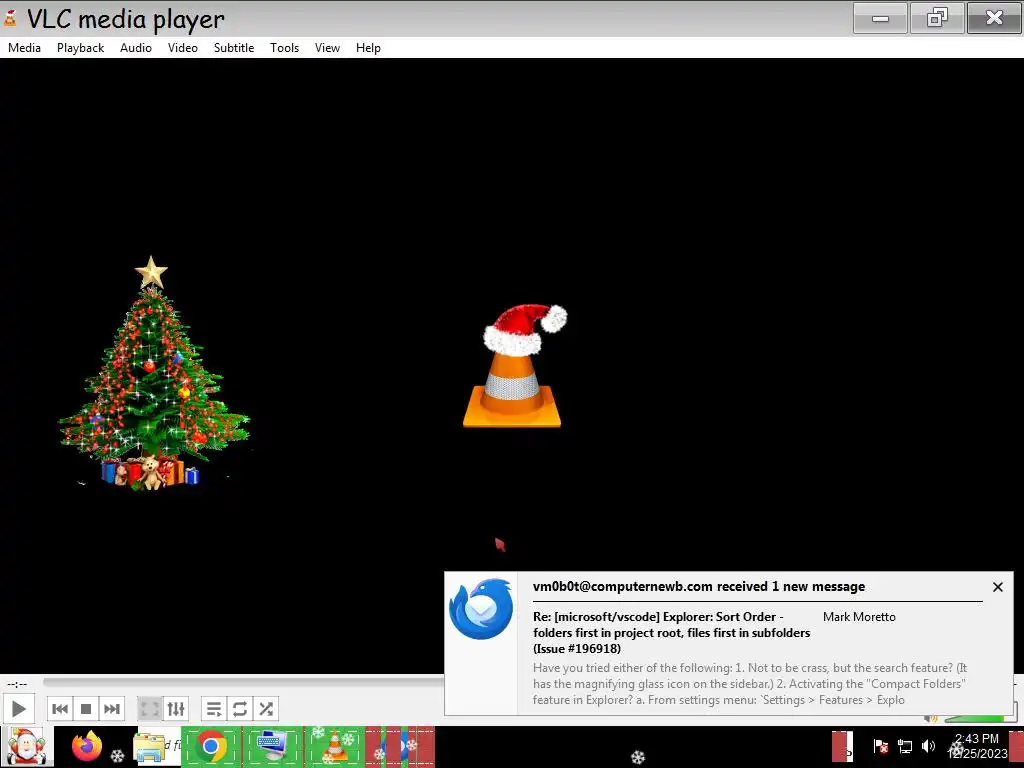Start playback with the Play button
The width and height of the screenshot is (1024, 768).
[18, 709]
